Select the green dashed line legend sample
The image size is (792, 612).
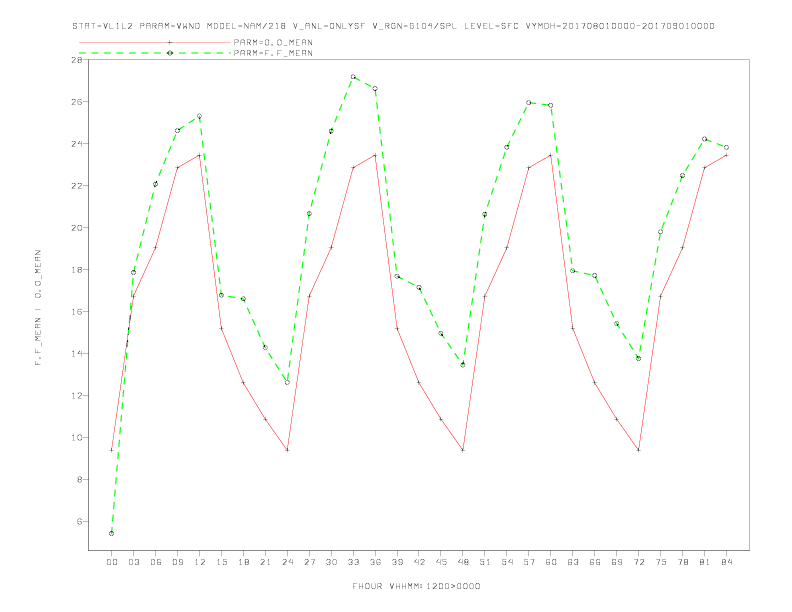(x=155, y=53)
